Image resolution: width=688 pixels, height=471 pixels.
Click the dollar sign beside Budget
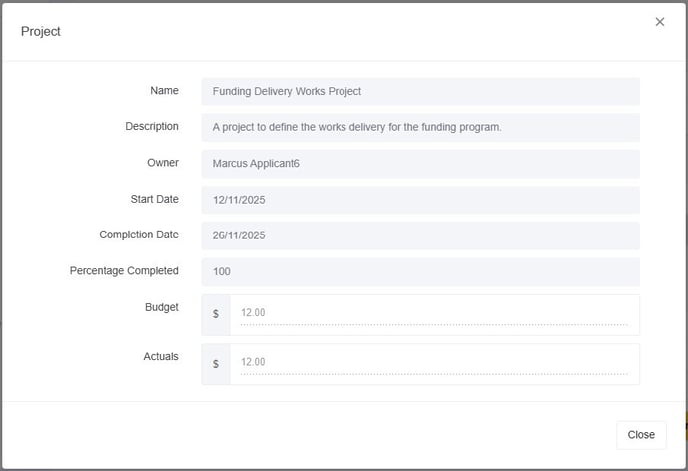(x=216, y=314)
